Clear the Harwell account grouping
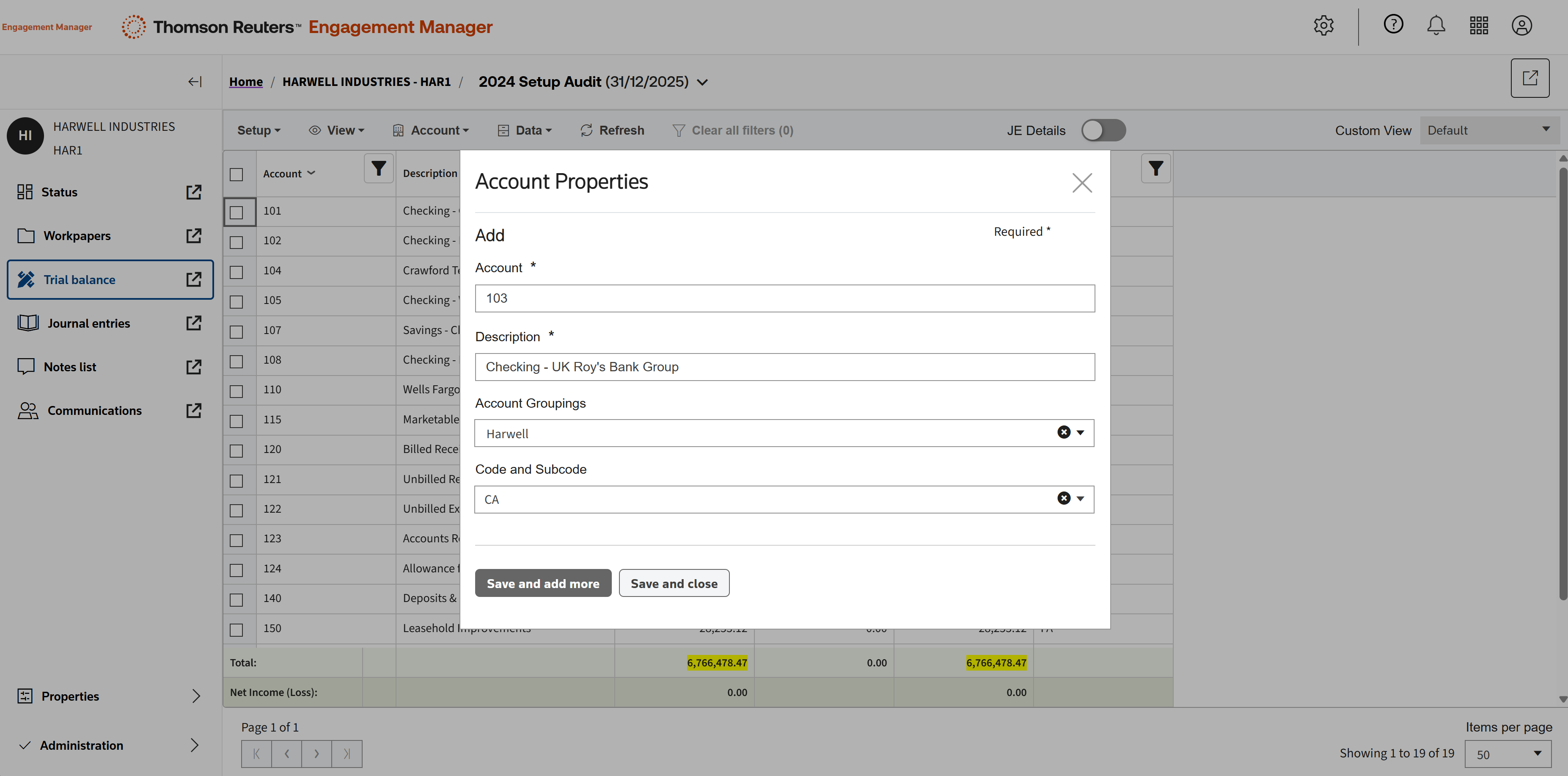 [x=1063, y=433]
